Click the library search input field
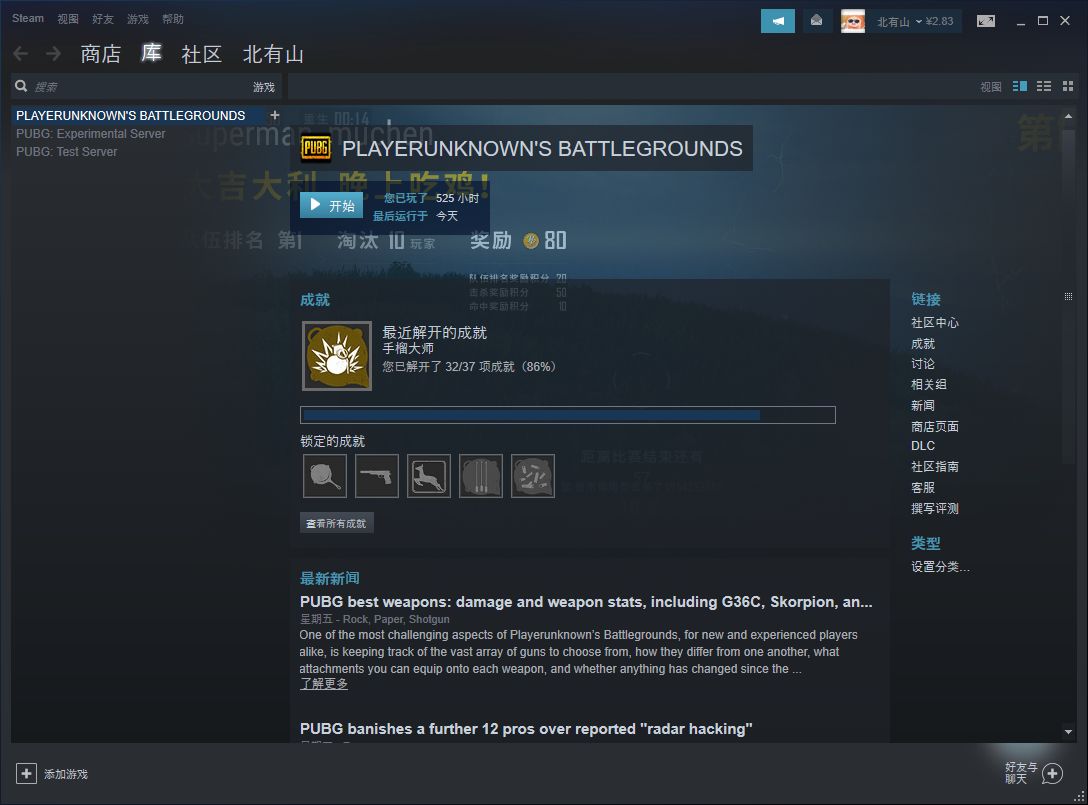Viewport: 1088px width, 805px height. 141,87
